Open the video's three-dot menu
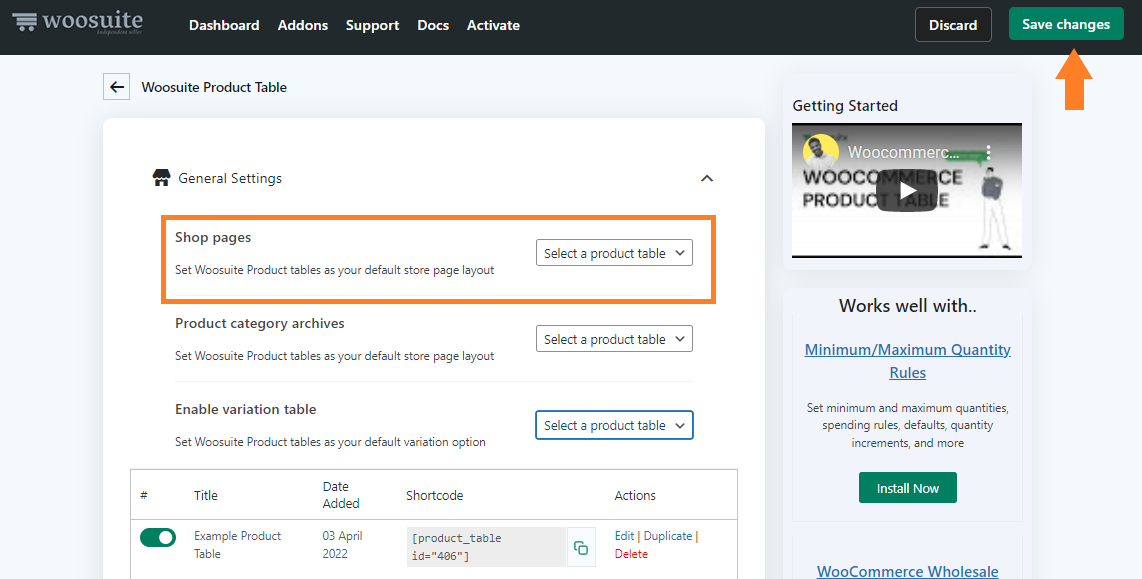 [988, 152]
